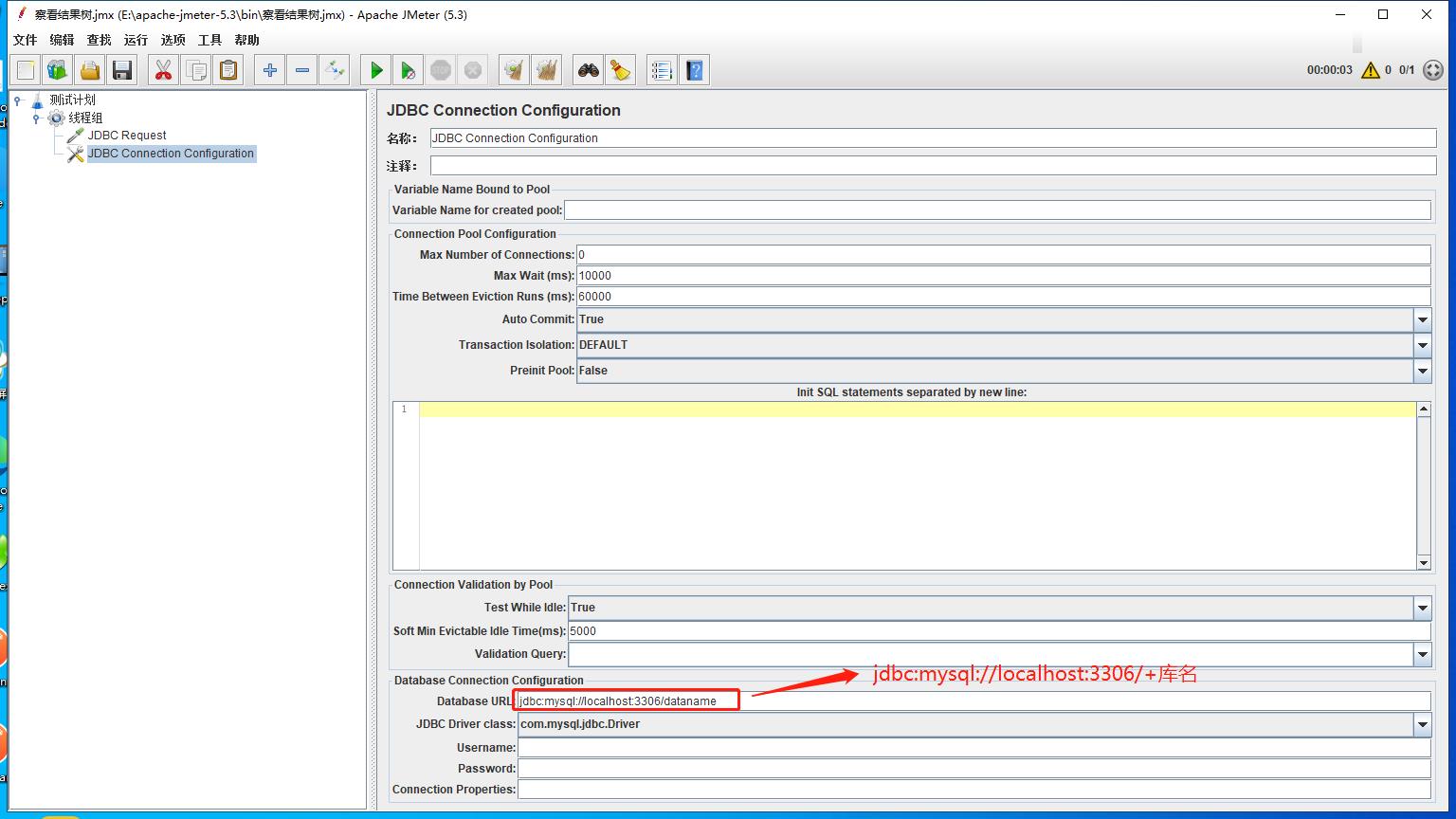Screen dimensions: 1456x819
Task: Click the greyed Stop icon
Action: coord(441,70)
